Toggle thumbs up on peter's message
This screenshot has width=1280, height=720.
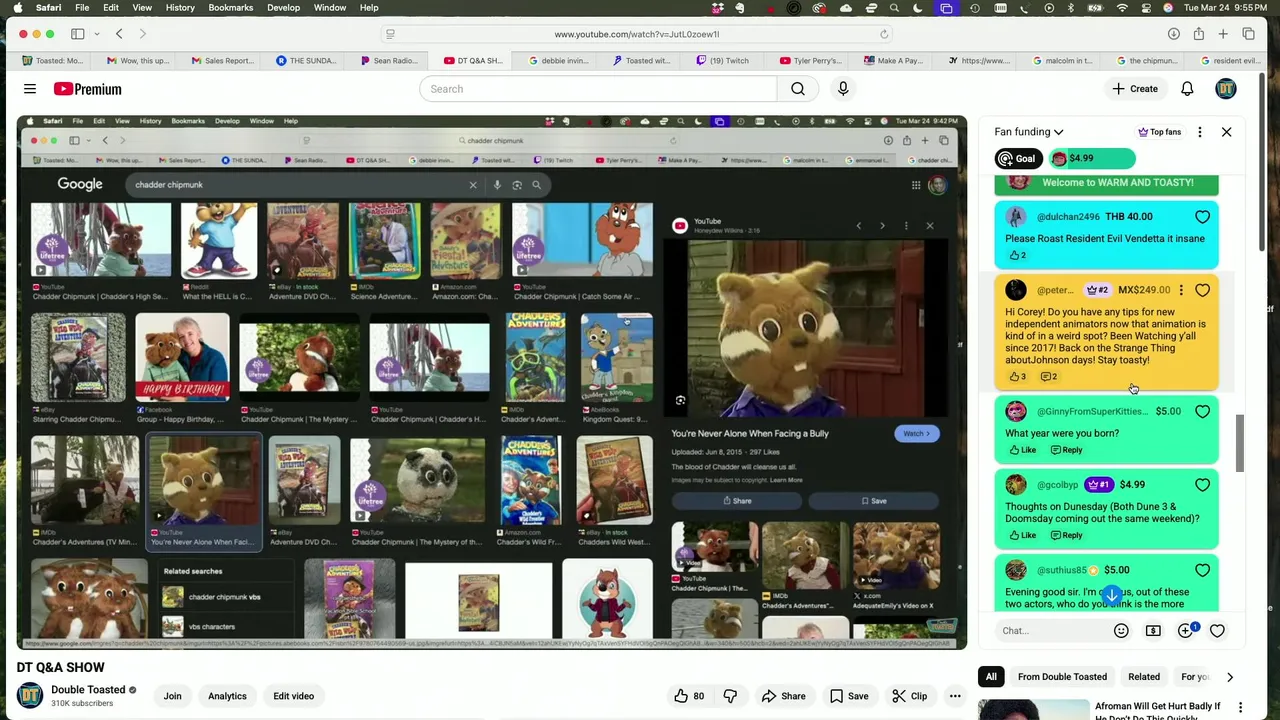(x=1017, y=377)
